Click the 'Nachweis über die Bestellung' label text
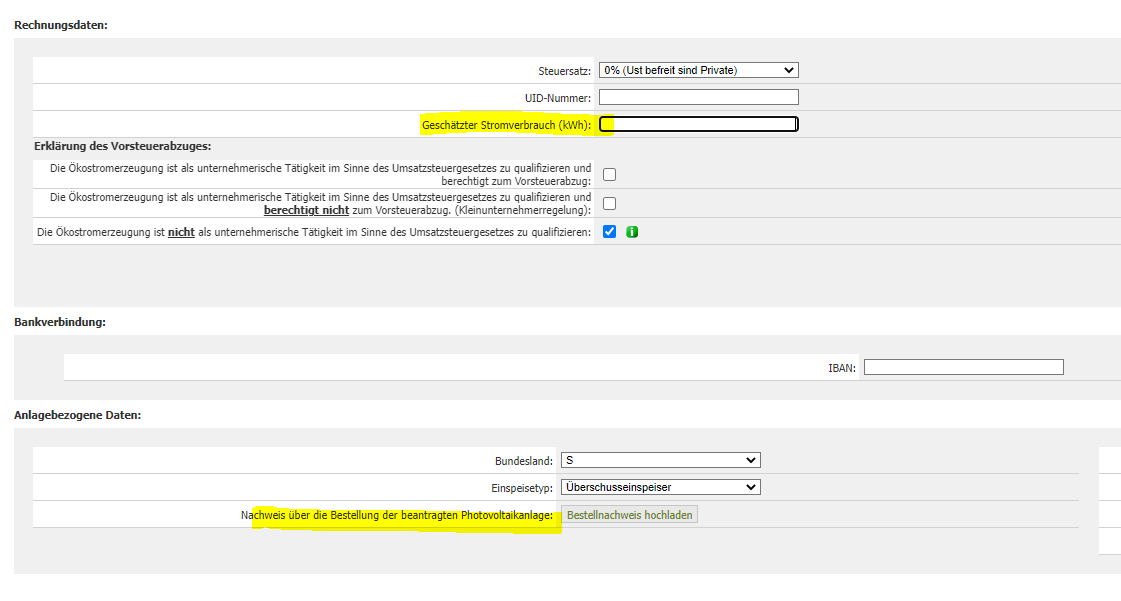The width and height of the screenshot is (1121, 601). 397,515
